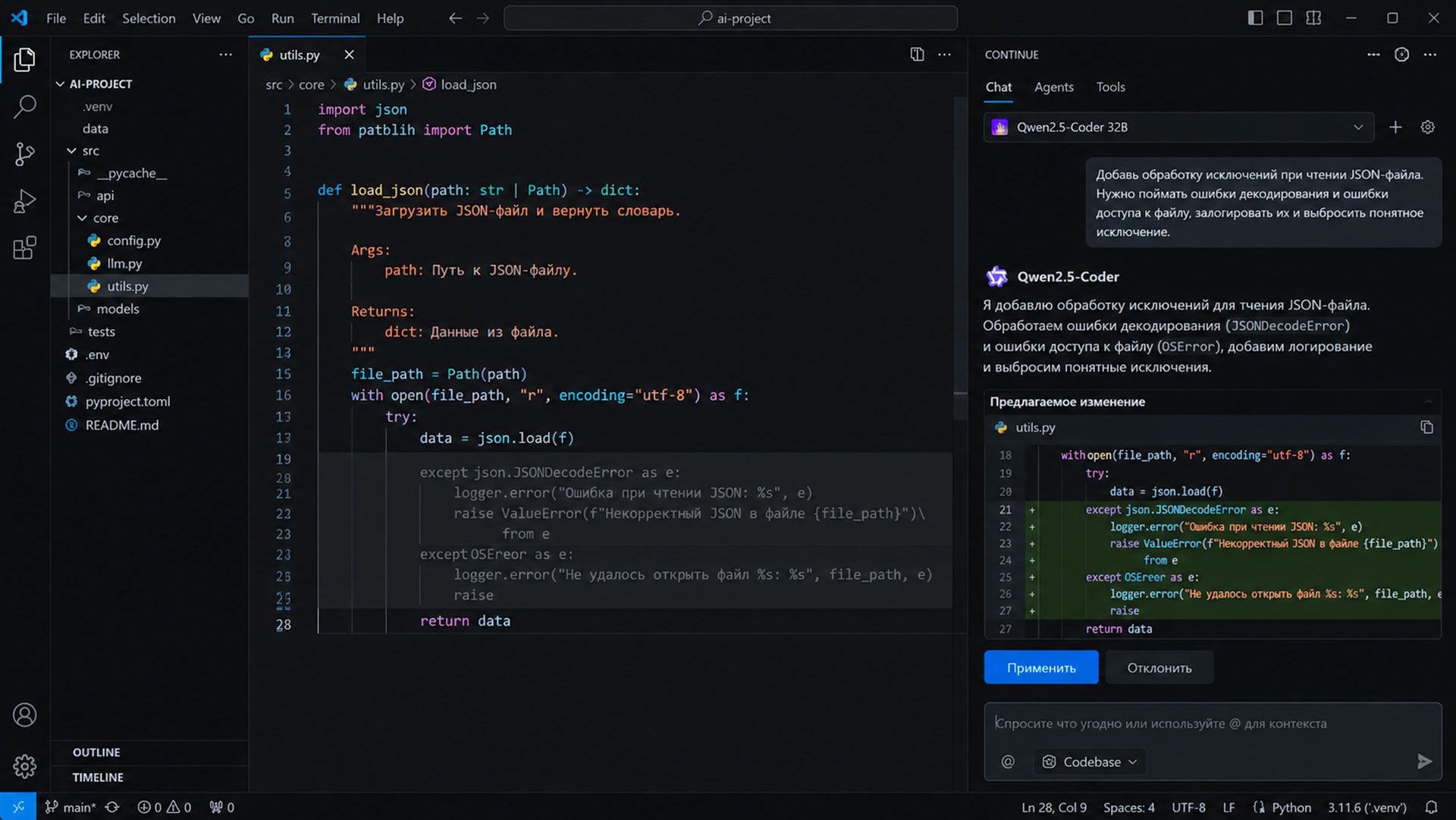Switch to the Agents tab
1456x820 pixels.
point(1053,87)
